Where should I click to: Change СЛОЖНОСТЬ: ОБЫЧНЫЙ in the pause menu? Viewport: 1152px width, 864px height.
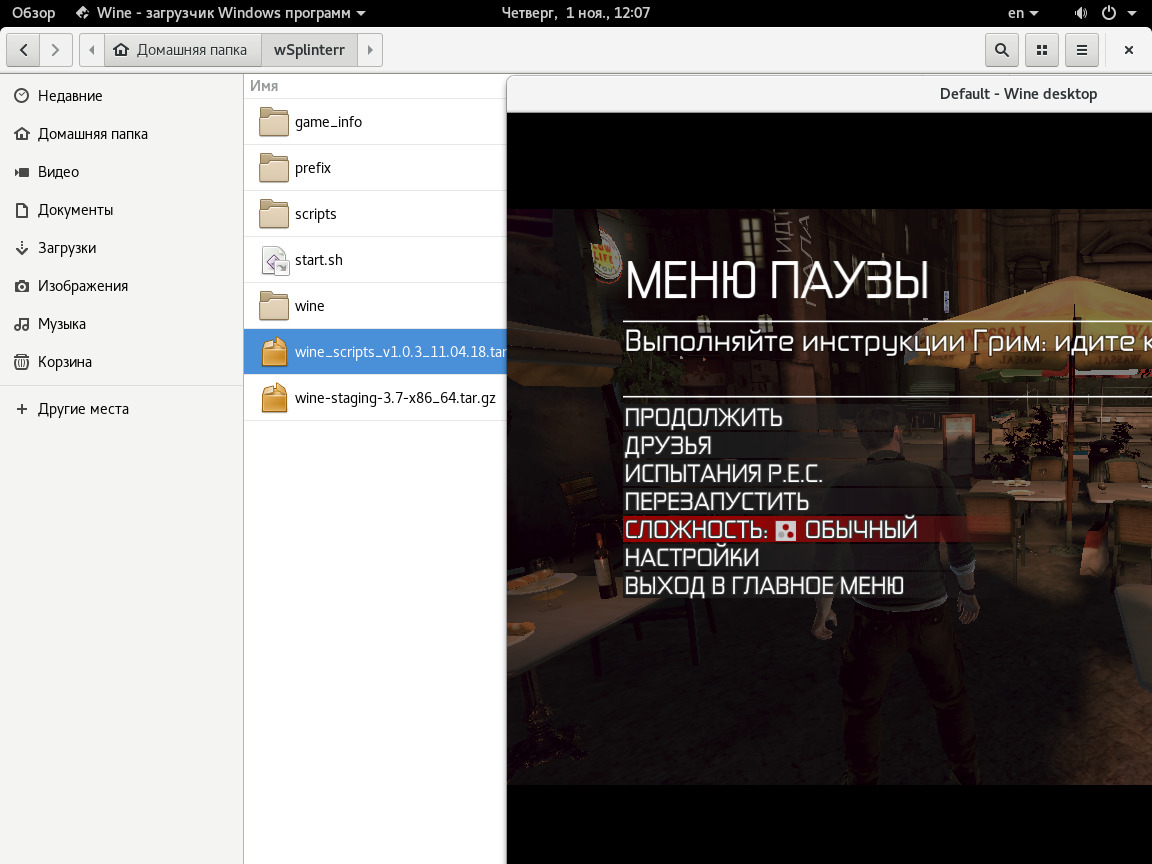[x=771, y=530]
